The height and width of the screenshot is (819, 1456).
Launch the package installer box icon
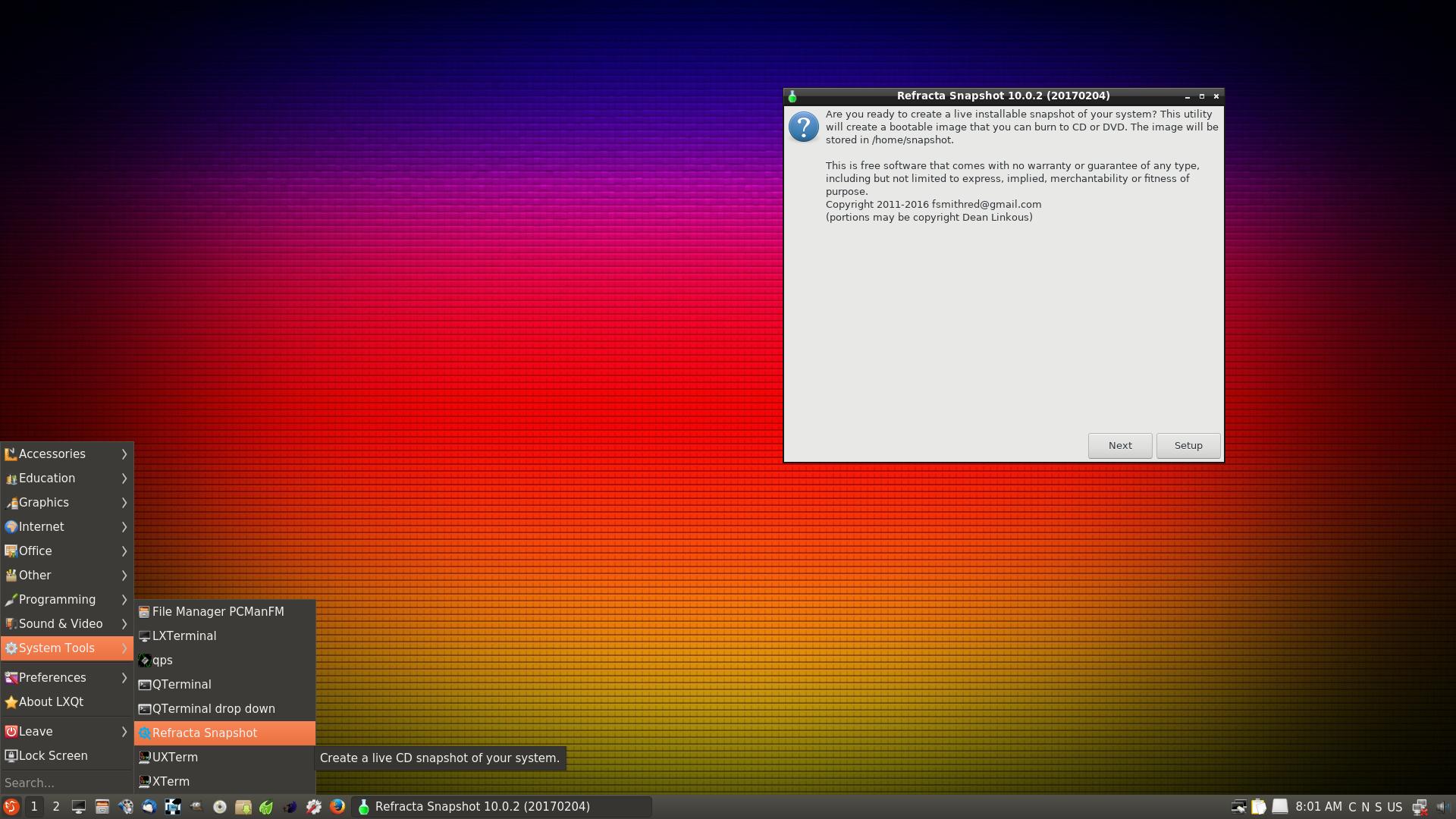coord(243,807)
